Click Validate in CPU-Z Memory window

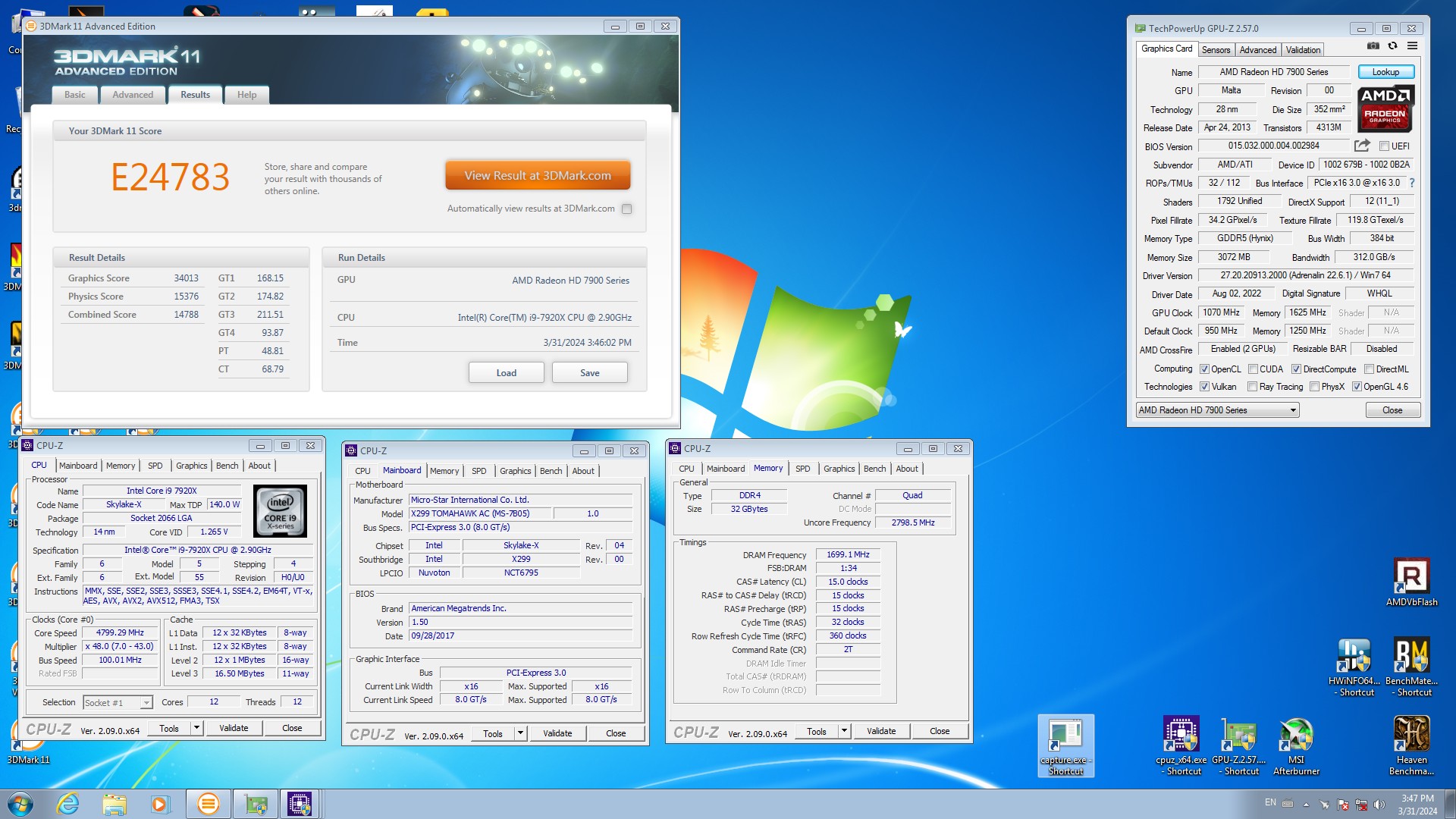(x=880, y=731)
